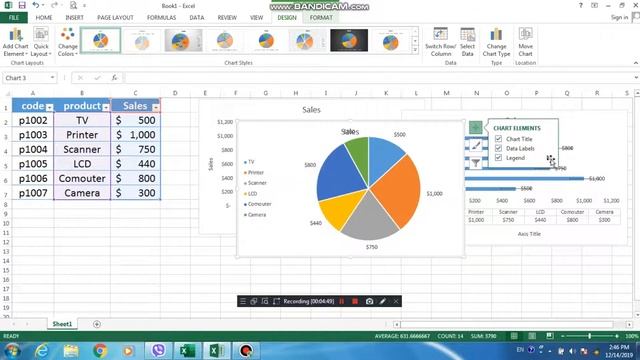The height and width of the screenshot is (360, 640).
Task: Add a new sheet with plus icon
Action: (x=97, y=324)
